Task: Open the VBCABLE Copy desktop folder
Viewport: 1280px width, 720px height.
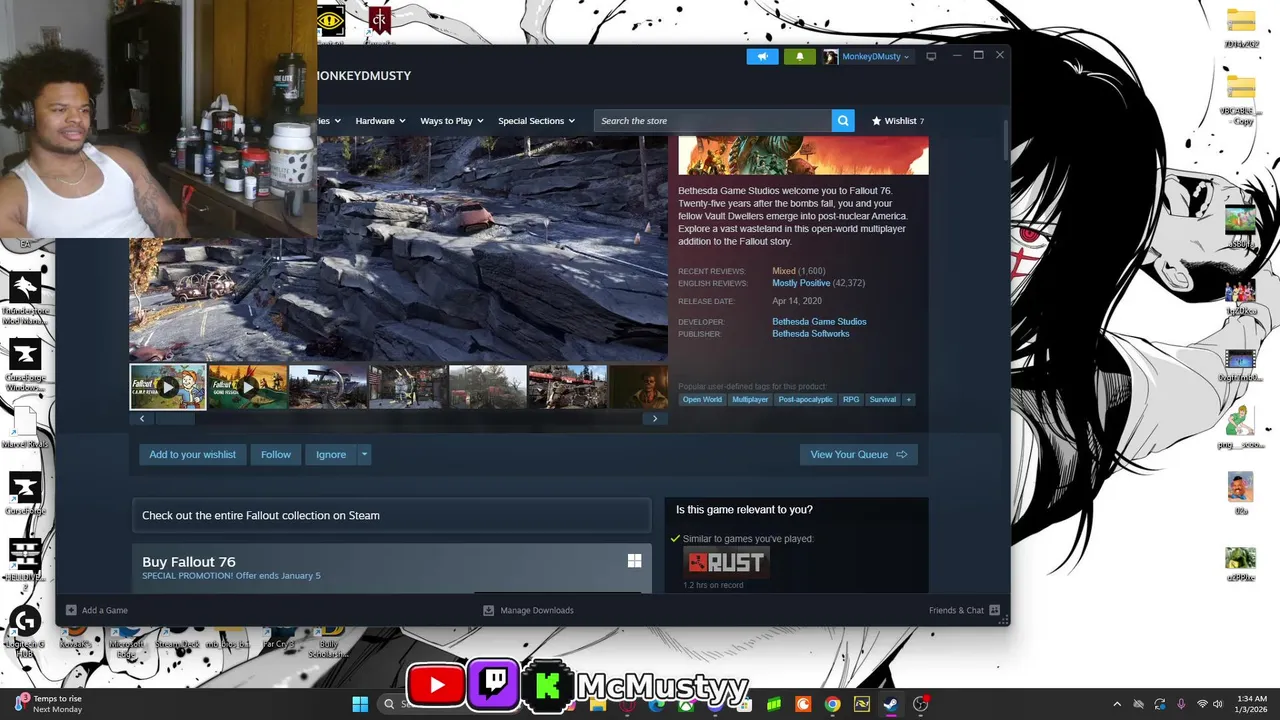Action: tap(1240, 98)
